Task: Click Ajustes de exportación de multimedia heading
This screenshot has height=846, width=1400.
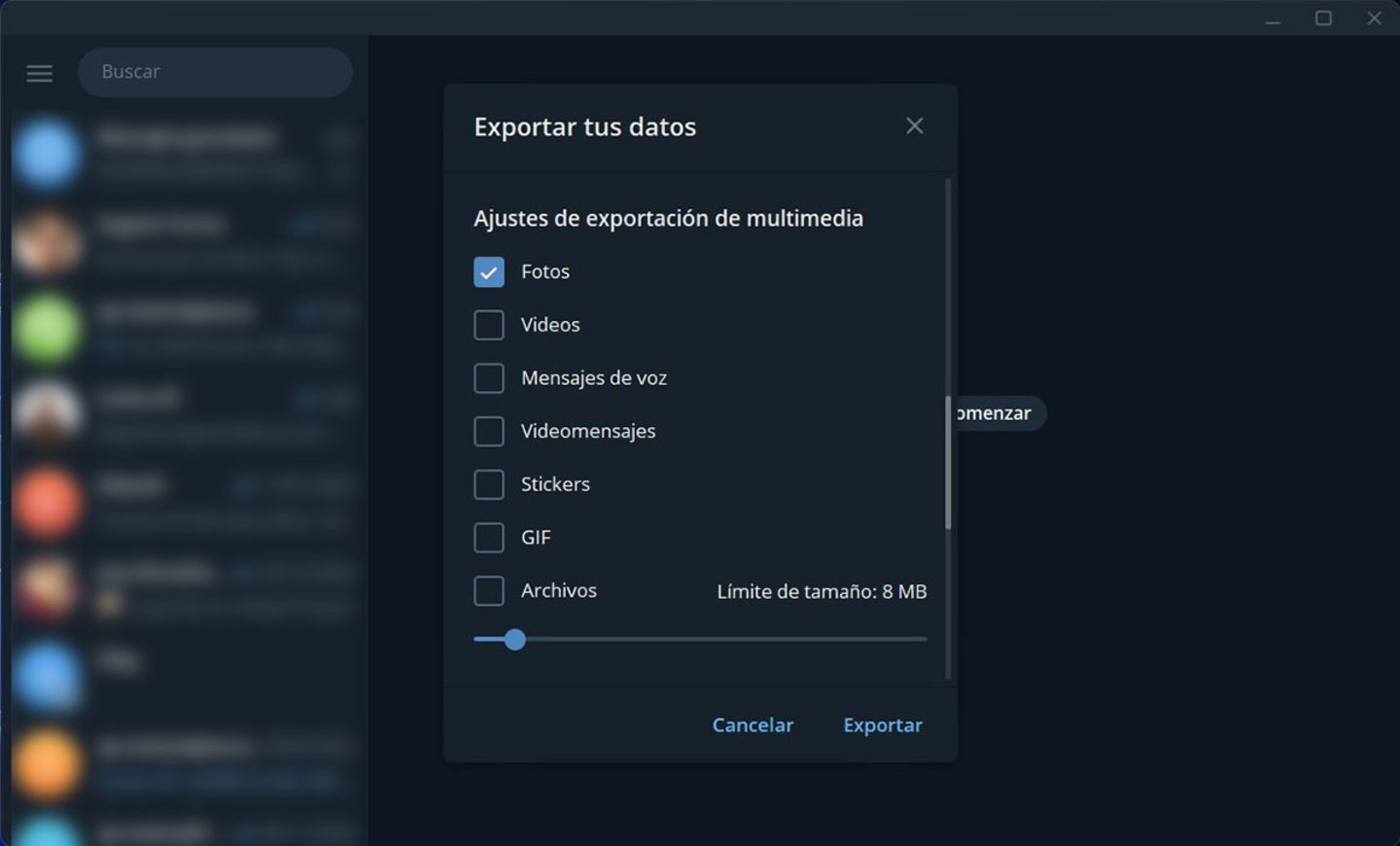Action: 668,219
